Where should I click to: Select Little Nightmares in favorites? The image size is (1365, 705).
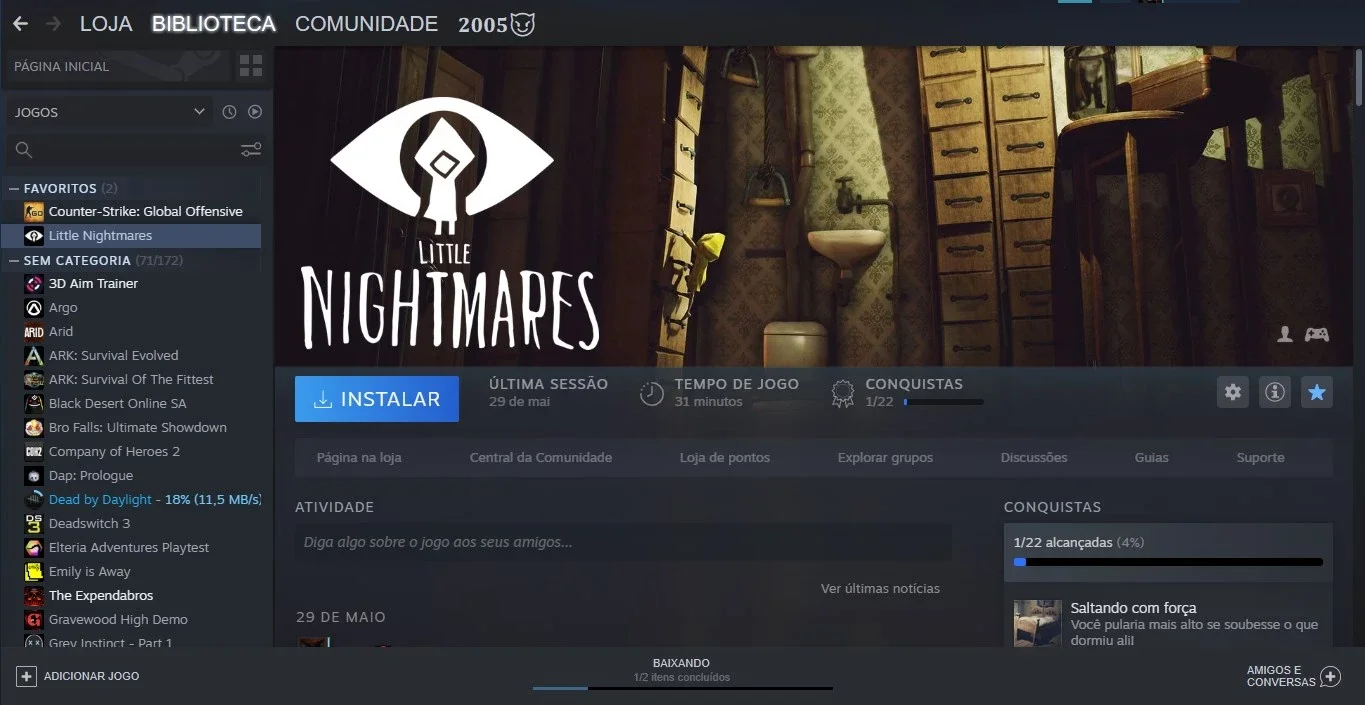[131, 236]
